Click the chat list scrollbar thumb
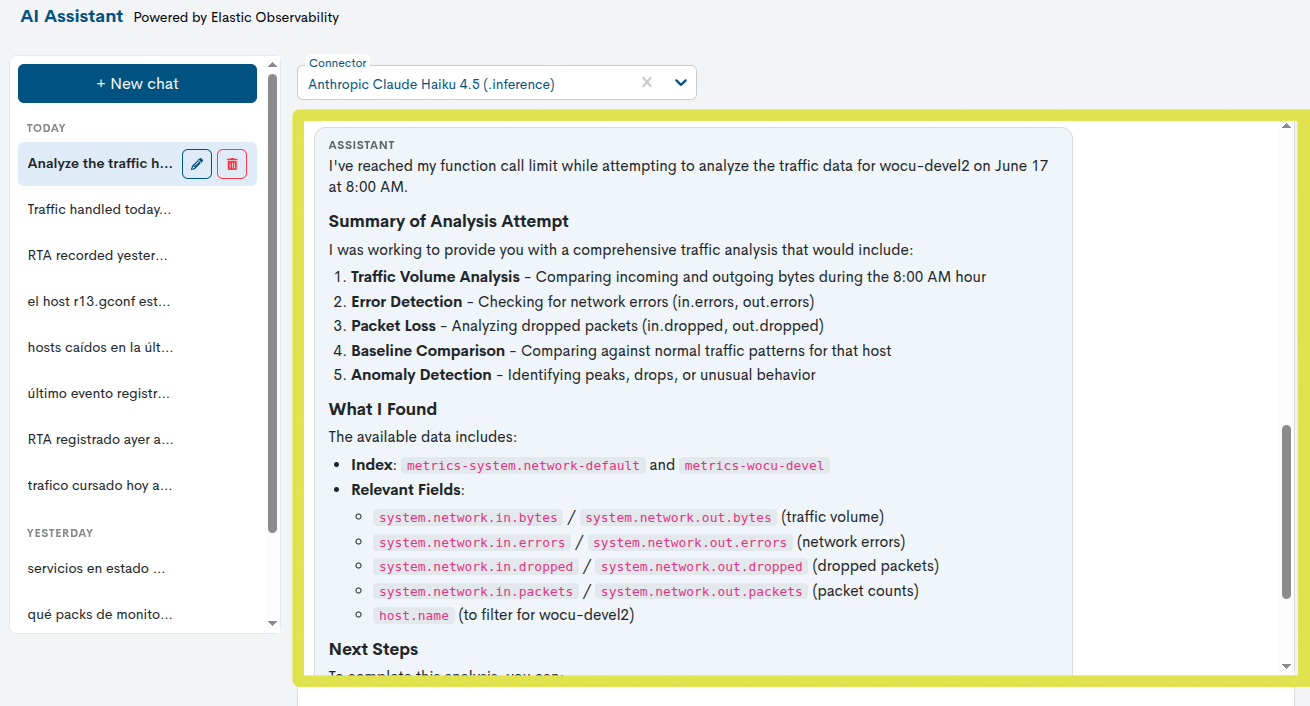1310x706 pixels. coord(273,303)
